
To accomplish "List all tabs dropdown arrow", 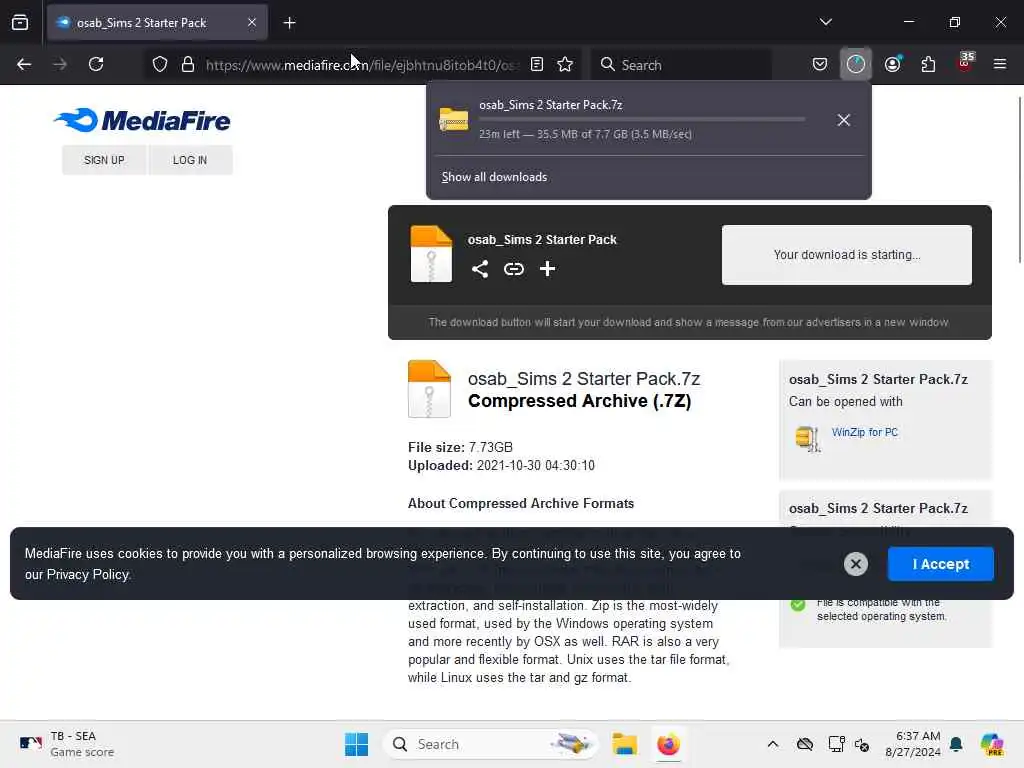I will 825,22.
